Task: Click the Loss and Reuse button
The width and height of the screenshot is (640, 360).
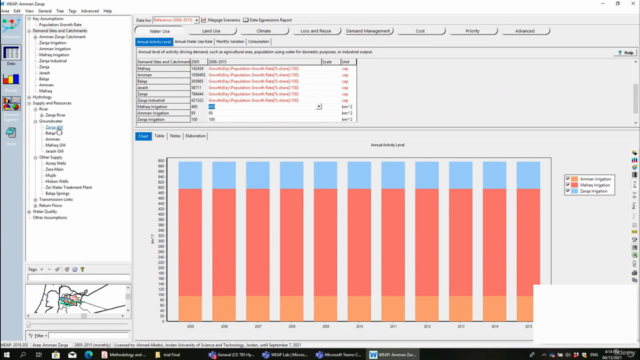Action: [316, 31]
